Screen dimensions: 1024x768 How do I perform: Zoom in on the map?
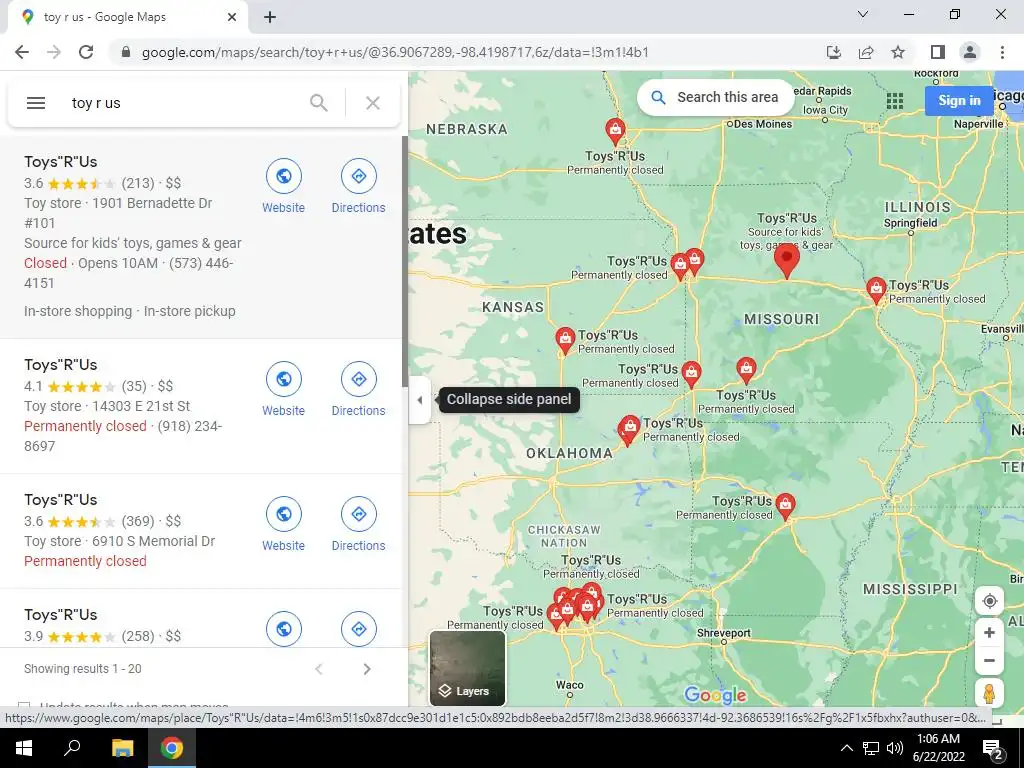(989, 632)
